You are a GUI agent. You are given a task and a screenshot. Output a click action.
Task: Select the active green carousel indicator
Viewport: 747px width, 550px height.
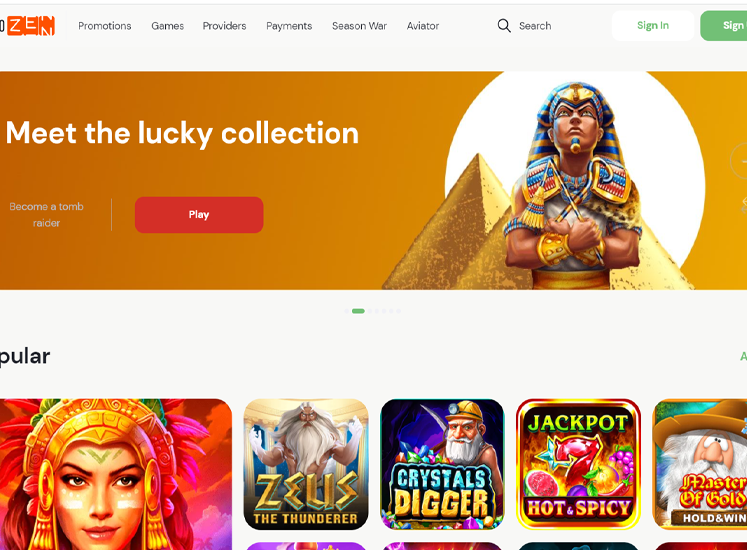[x=358, y=311]
